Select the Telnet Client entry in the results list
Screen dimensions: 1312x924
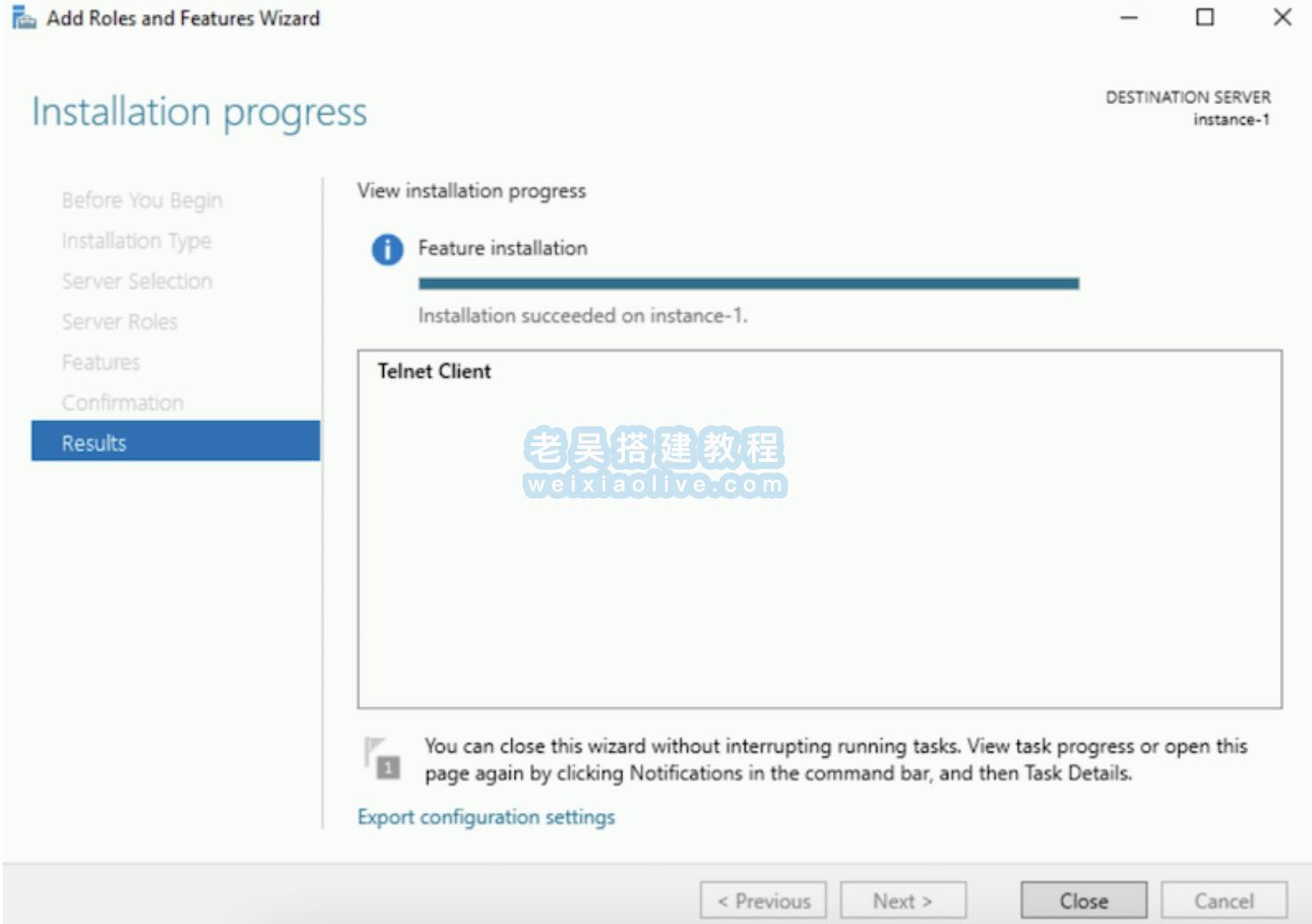[434, 371]
